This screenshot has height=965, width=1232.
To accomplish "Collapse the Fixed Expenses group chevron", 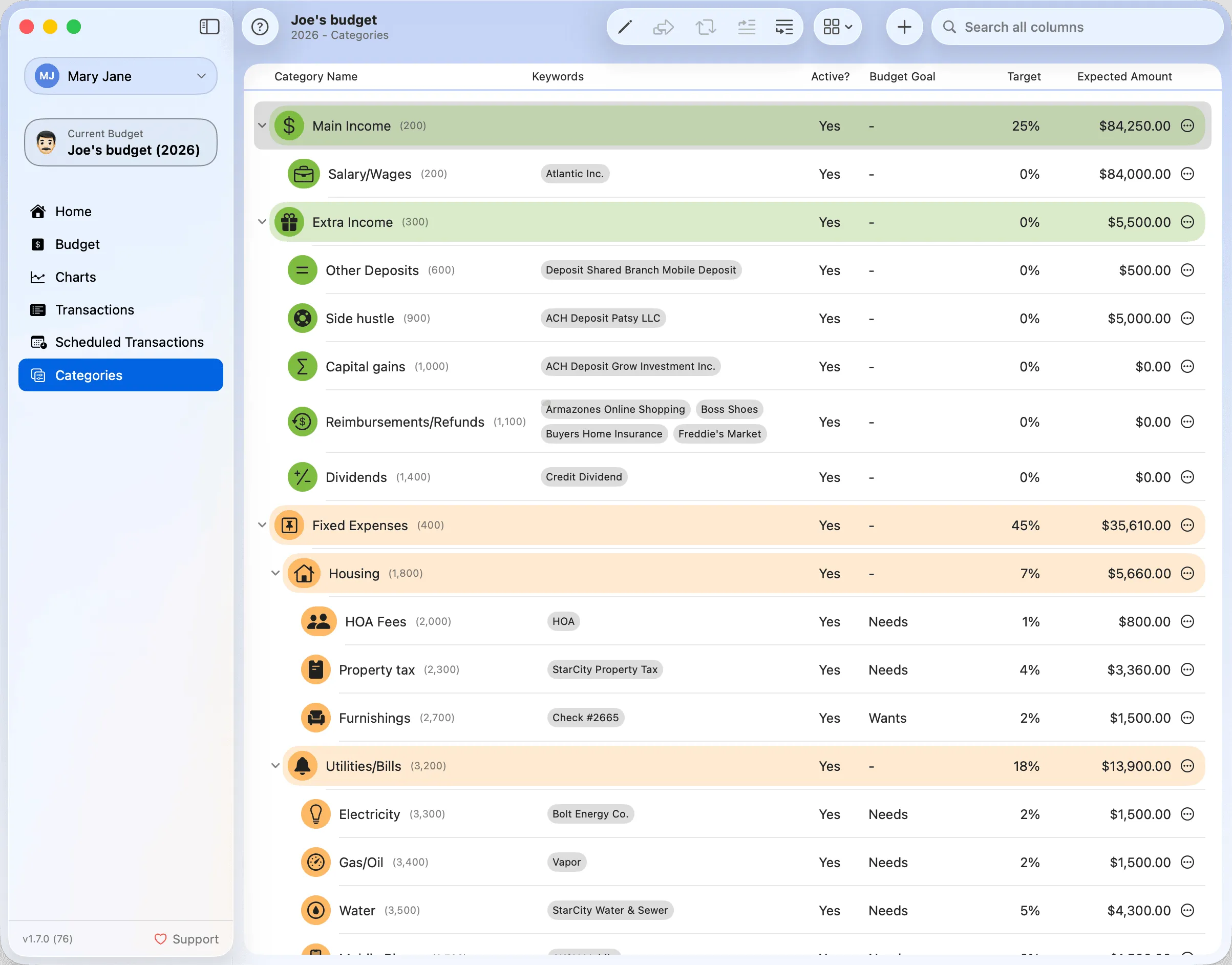I will click(262, 525).
